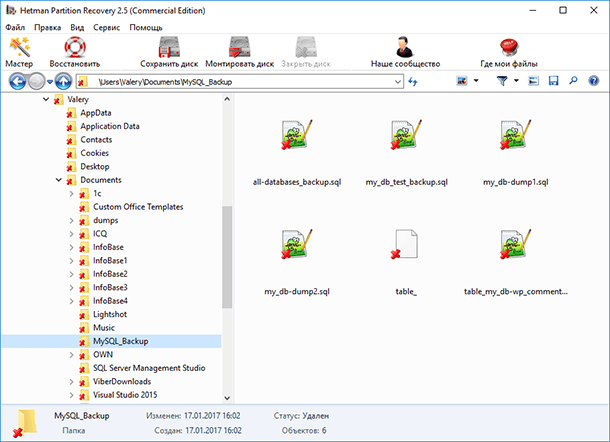Click tree scrollbar up arrow
The height and width of the screenshot is (442, 610).
[227, 99]
